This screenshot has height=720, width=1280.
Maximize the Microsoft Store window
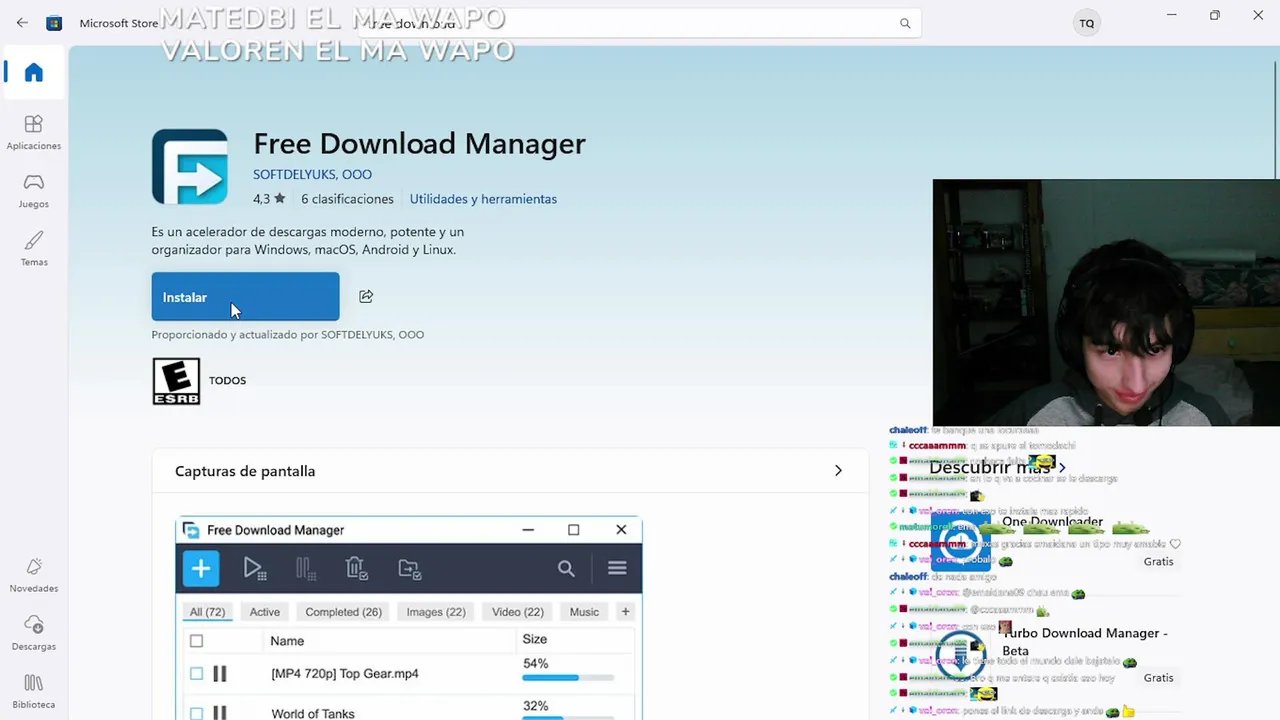[1214, 15]
